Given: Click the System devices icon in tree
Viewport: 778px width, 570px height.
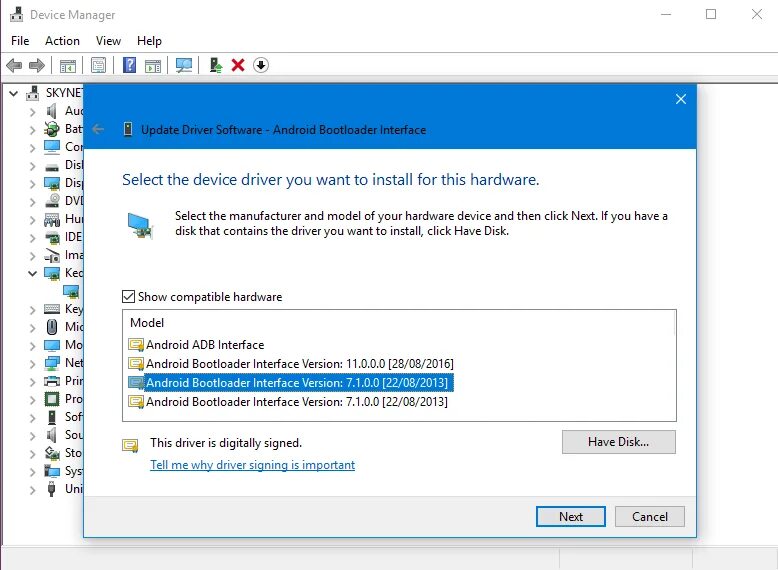Looking at the screenshot, I should point(52,471).
